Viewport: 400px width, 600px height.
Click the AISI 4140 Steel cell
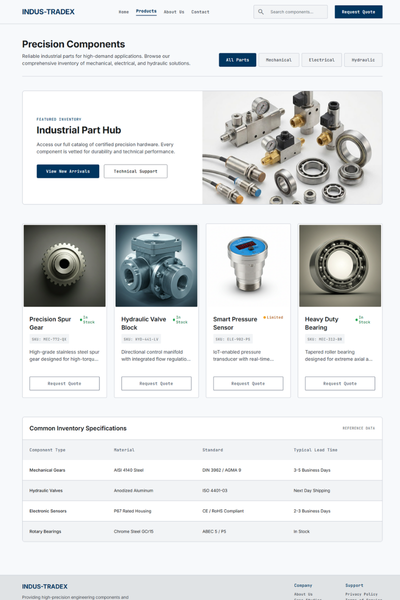click(x=129, y=470)
